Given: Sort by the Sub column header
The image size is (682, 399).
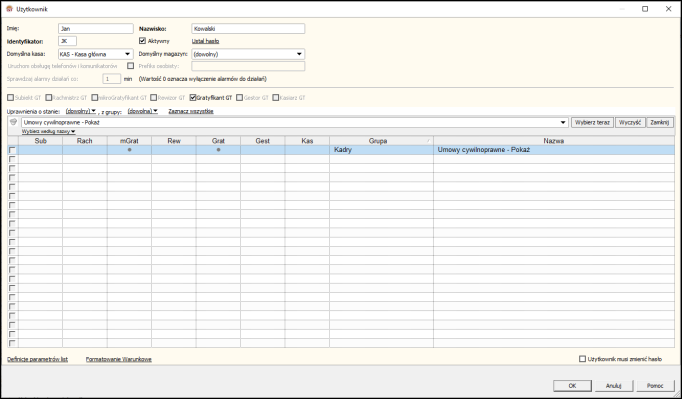Looking at the screenshot, I should [x=40, y=141].
